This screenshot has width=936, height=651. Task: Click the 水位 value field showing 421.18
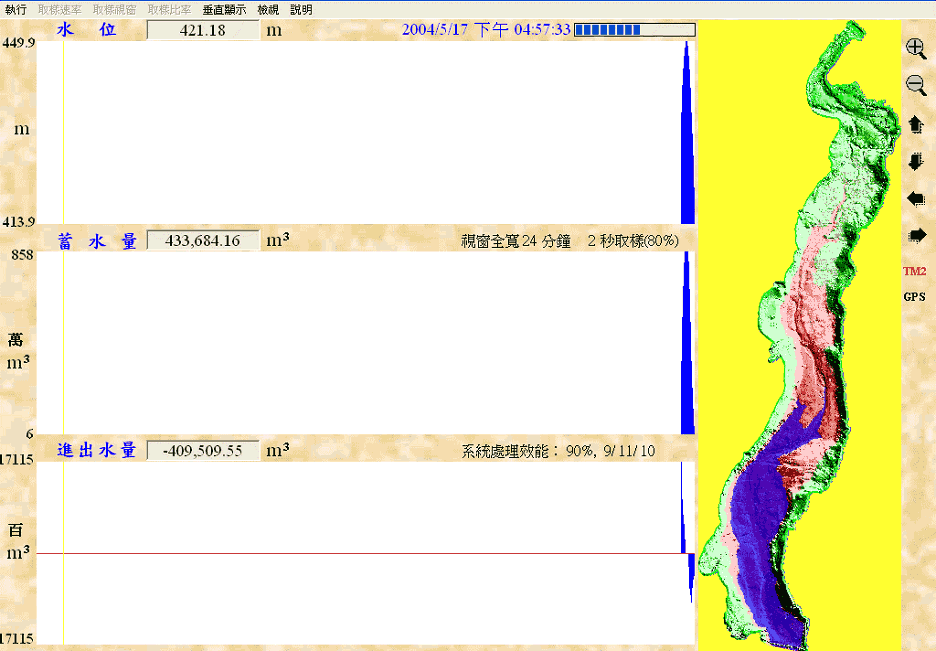[203, 30]
